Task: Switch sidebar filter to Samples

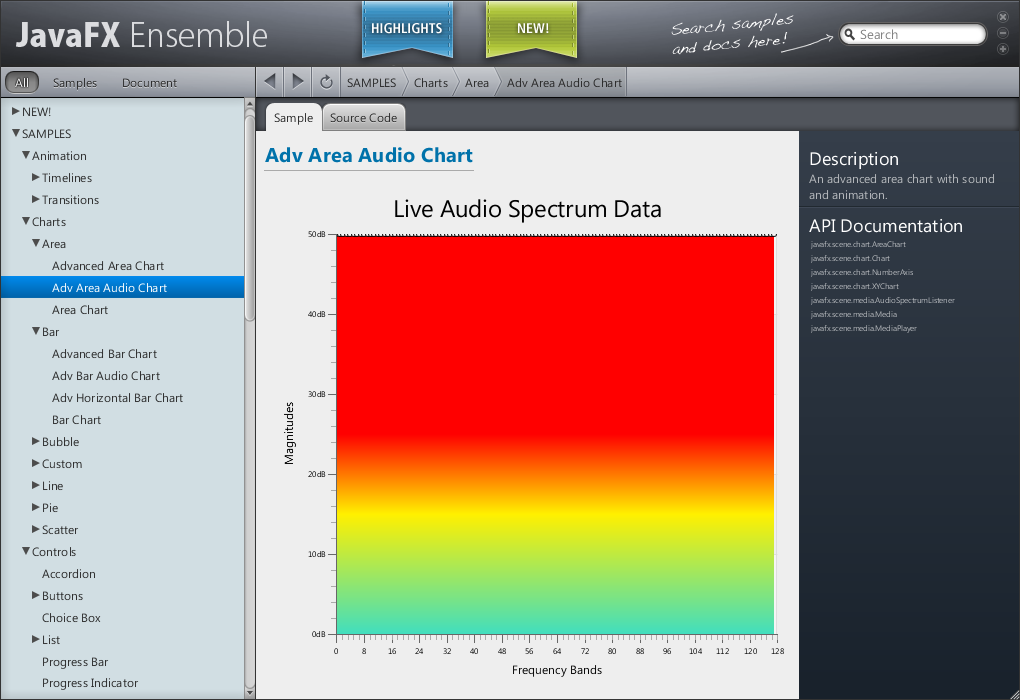Action: point(75,83)
